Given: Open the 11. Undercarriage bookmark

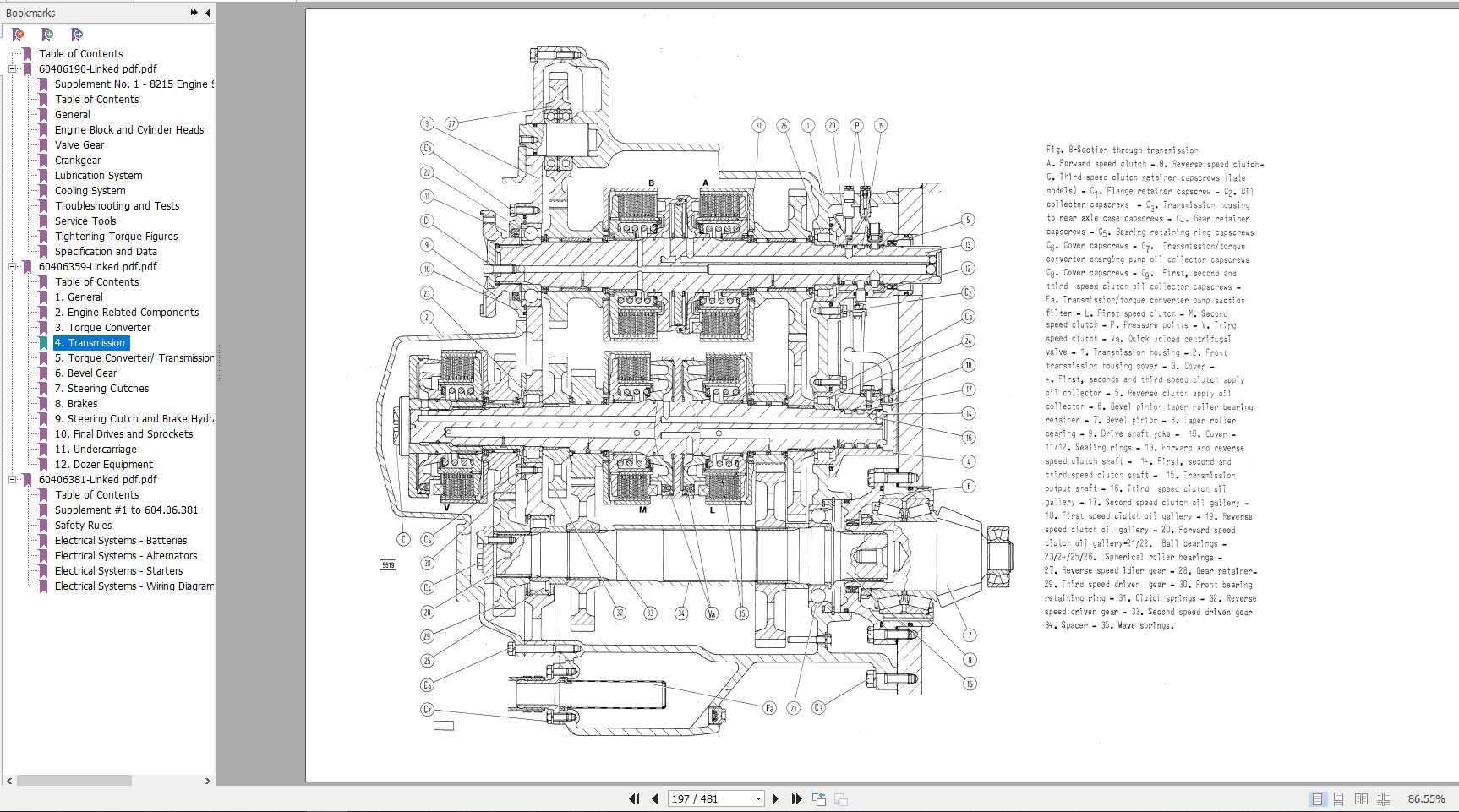Looking at the screenshot, I should [x=96, y=449].
